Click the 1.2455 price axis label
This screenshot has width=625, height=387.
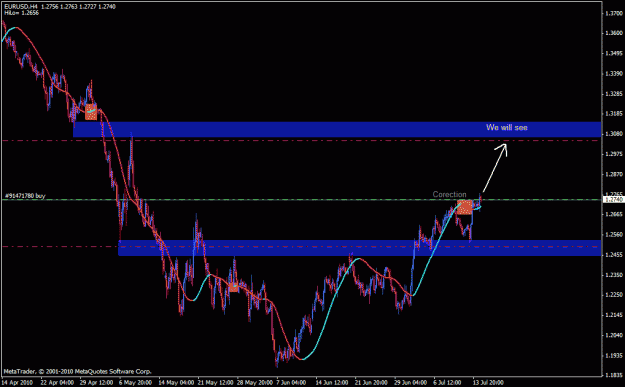pos(613,254)
